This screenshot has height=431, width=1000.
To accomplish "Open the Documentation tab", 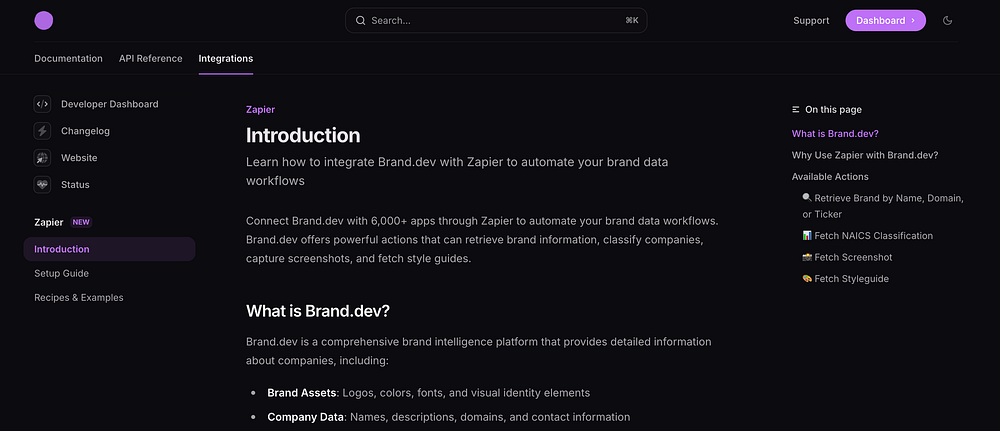I will pyautogui.click(x=68, y=58).
